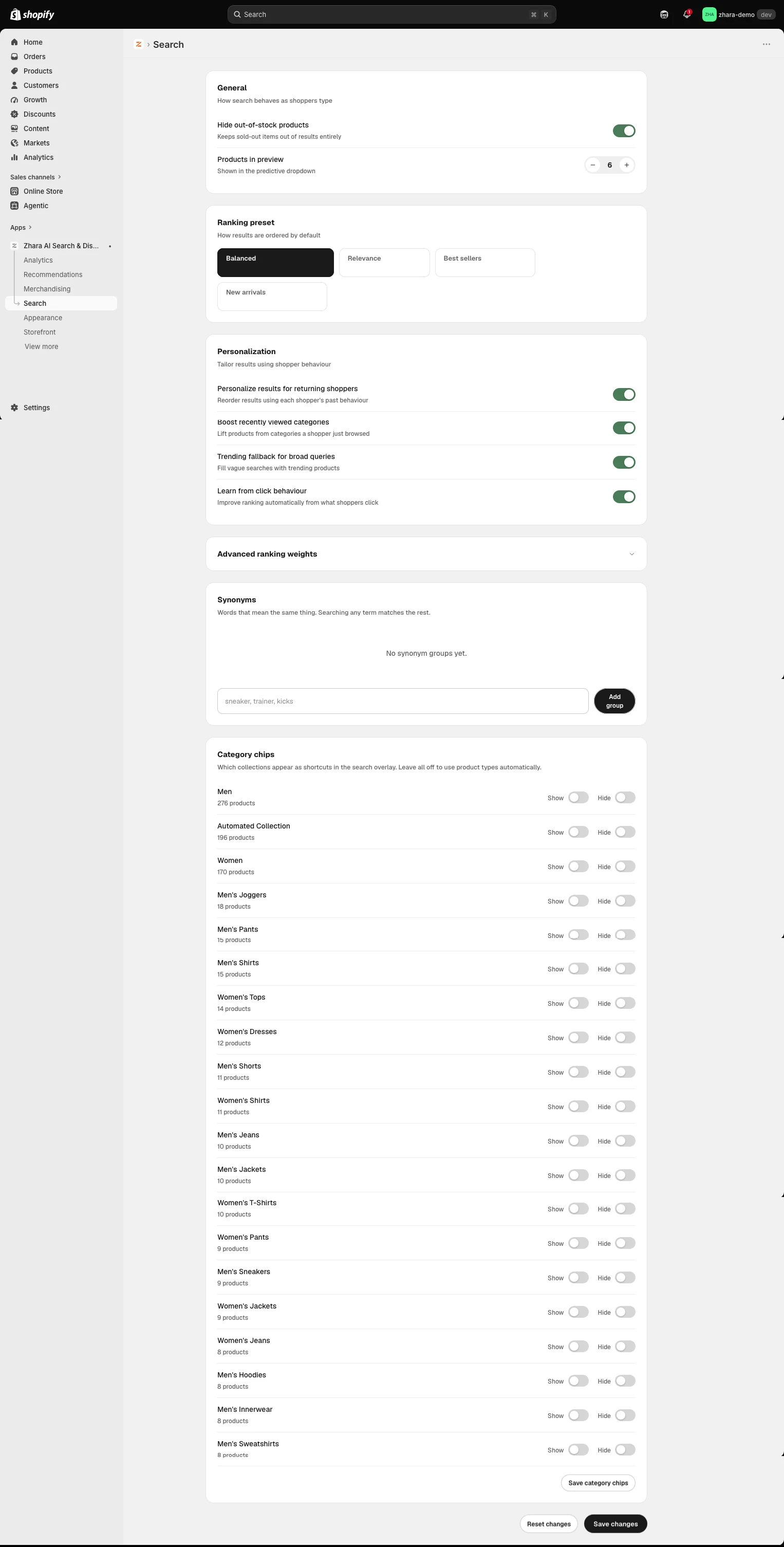Enable Hide toggle for Women's Tops
The image size is (784, 1547).
point(625,1003)
